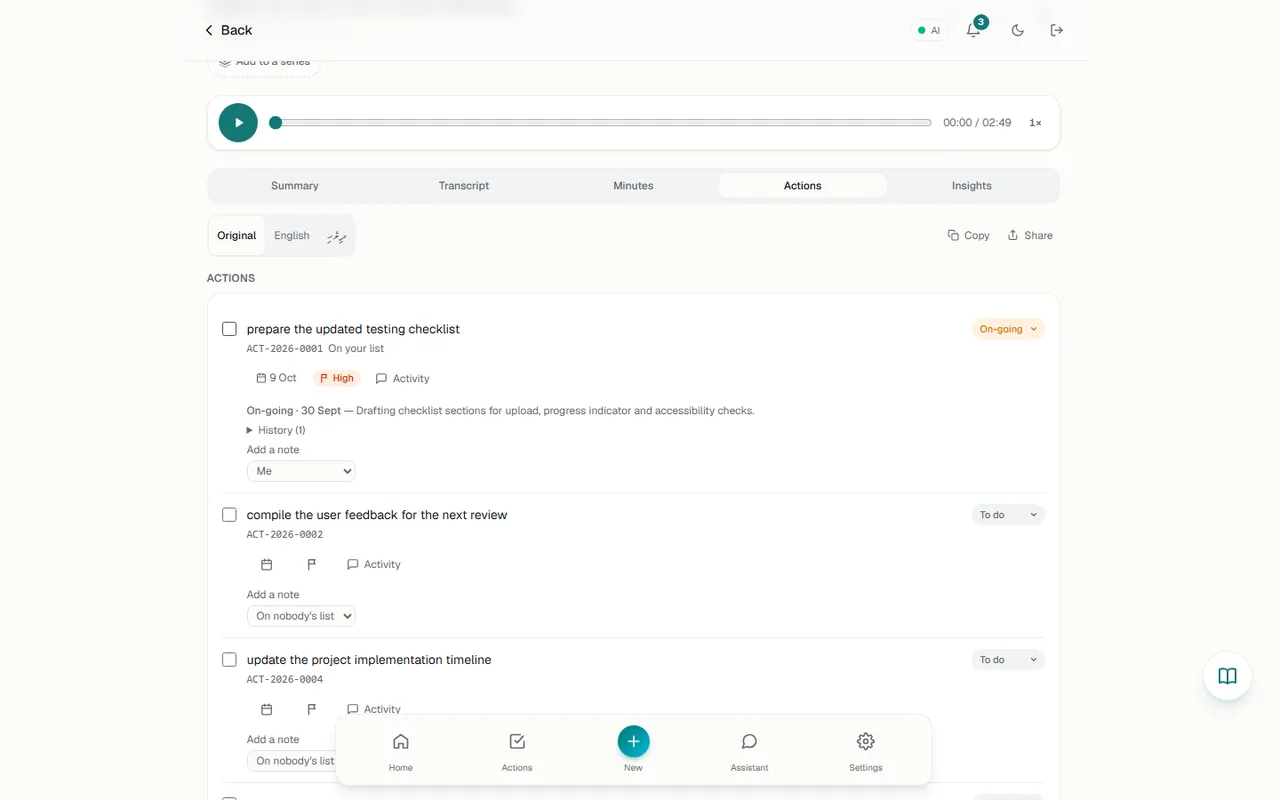Set priority via flag icon for ACT-2026-0002
1280x800 pixels.
pos(311,564)
